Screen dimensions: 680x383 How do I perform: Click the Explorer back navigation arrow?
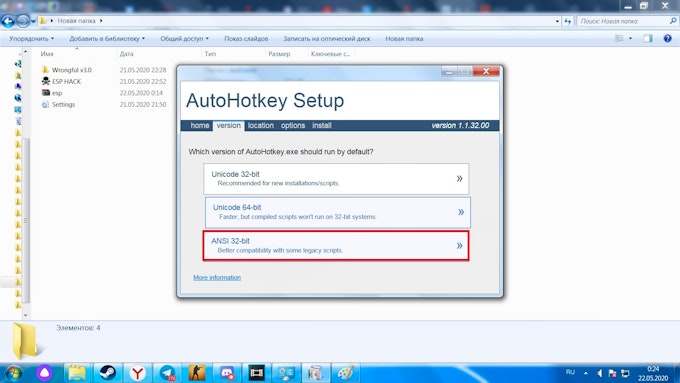tap(8, 21)
